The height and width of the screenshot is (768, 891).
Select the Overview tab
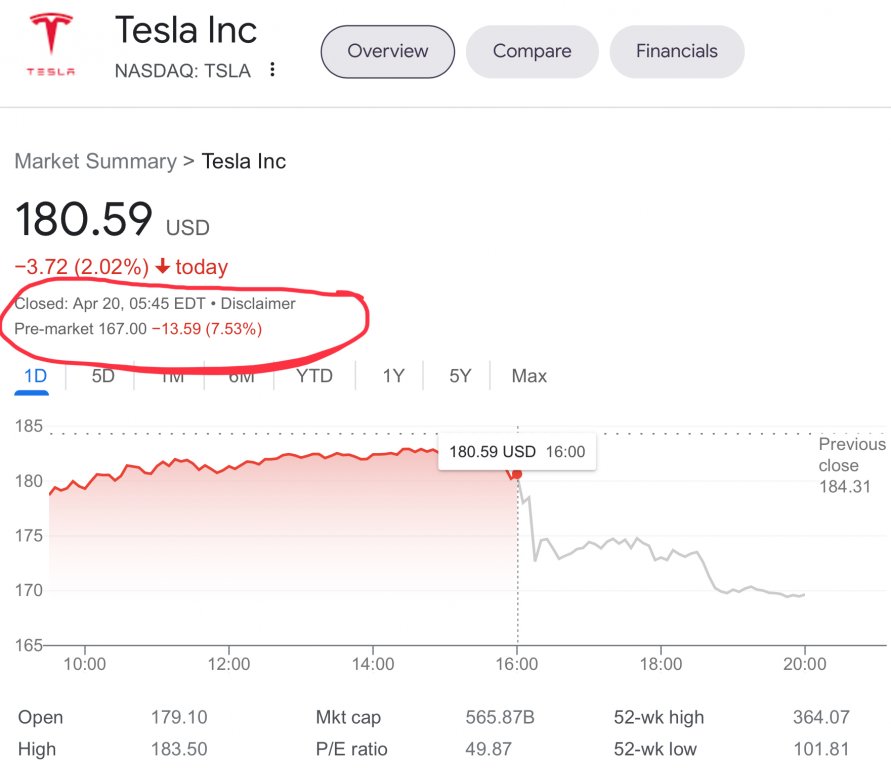[387, 51]
